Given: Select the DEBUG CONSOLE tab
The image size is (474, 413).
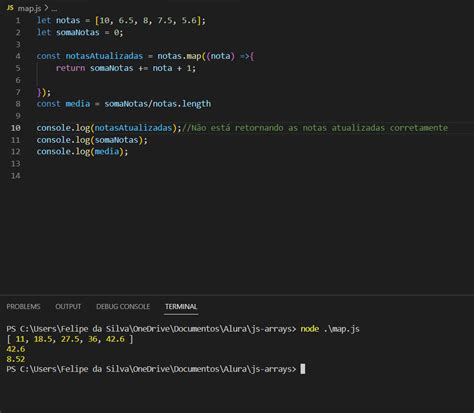Looking at the screenshot, I should (x=123, y=306).
